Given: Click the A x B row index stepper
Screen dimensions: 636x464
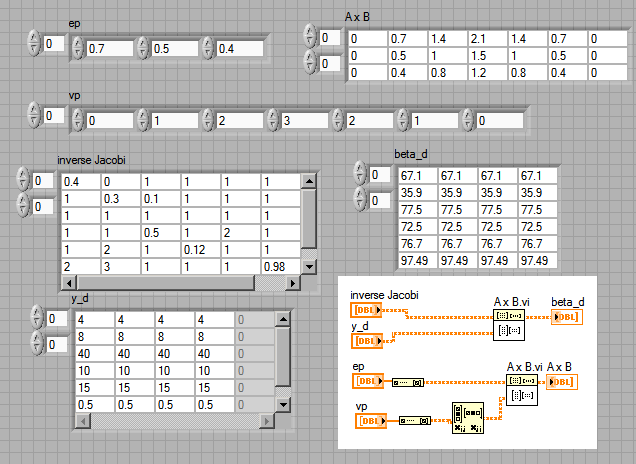Looking at the screenshot, I should [310, 36].
